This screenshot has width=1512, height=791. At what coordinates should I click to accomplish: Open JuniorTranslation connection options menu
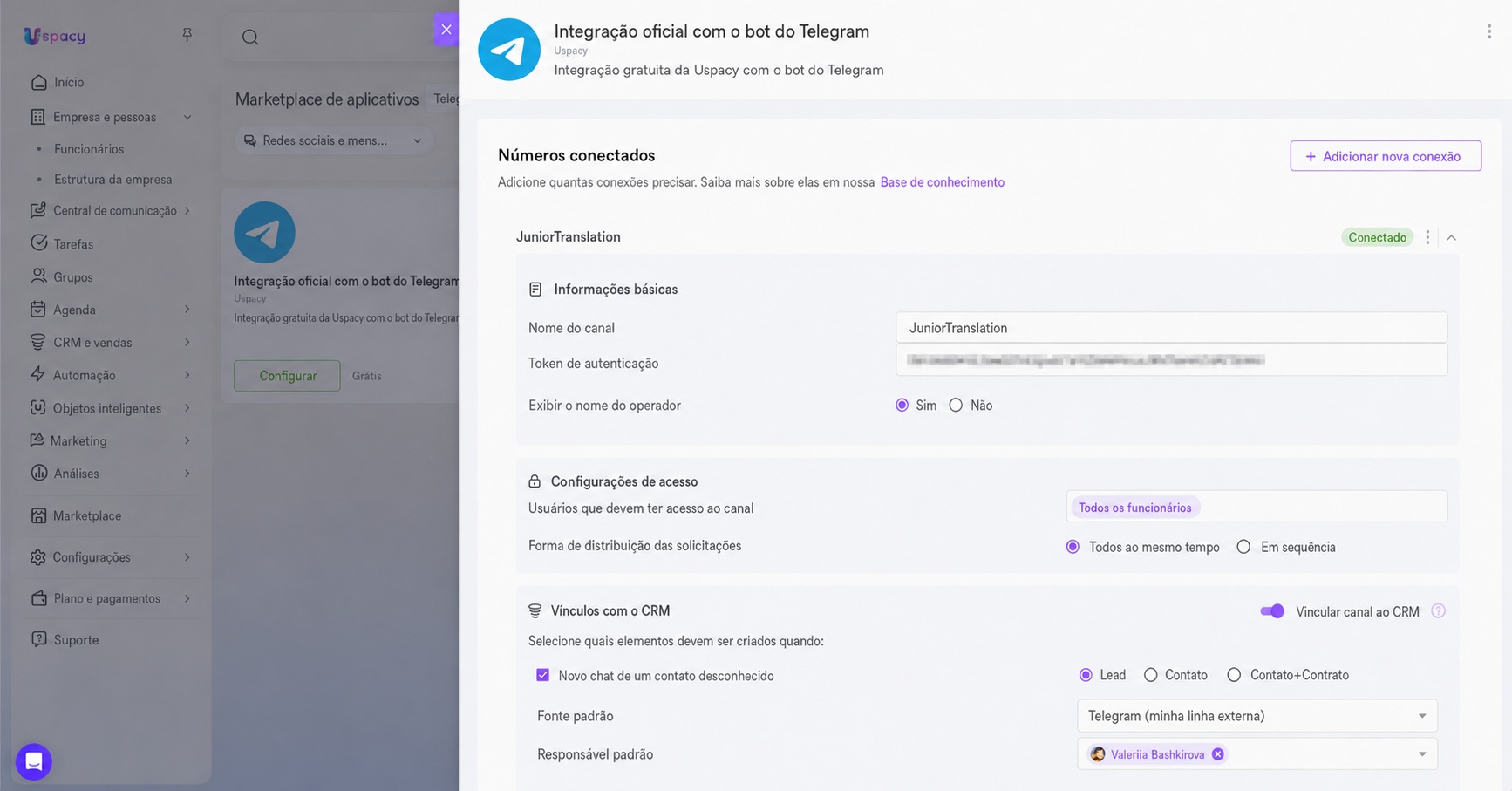click(1427, 237)
